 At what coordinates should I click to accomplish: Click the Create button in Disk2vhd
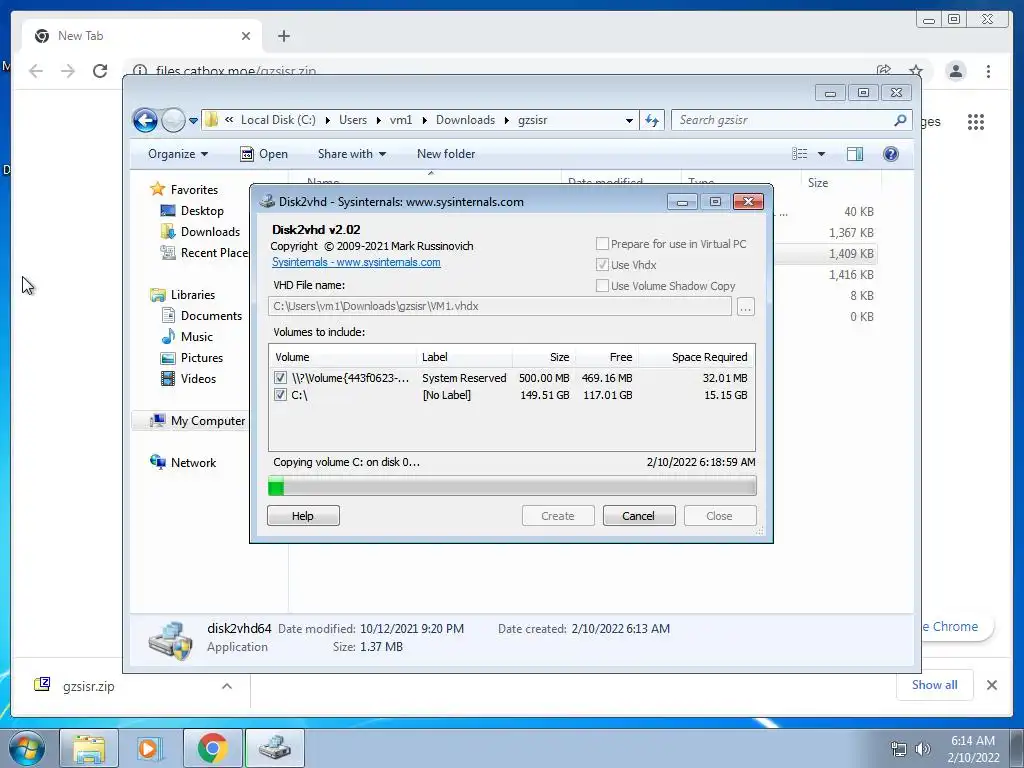point(558,515)
